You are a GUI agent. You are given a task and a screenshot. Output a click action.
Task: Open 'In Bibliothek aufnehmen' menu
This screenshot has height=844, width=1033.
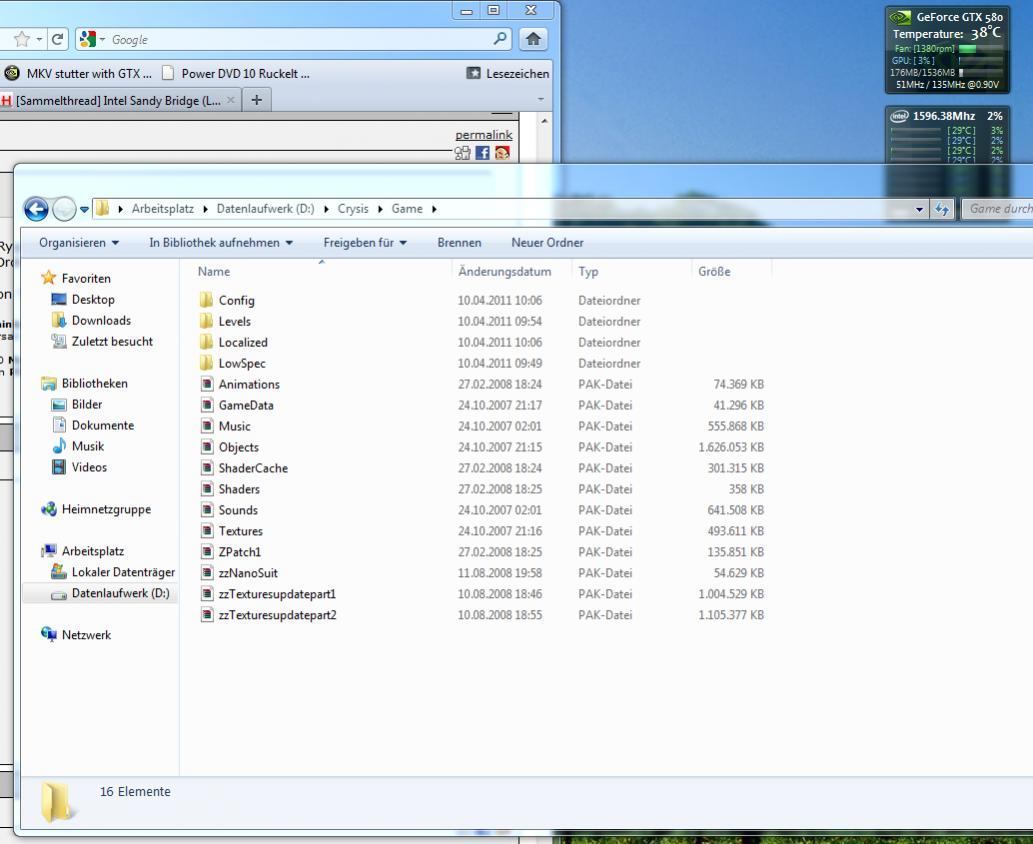pos(221,242)
